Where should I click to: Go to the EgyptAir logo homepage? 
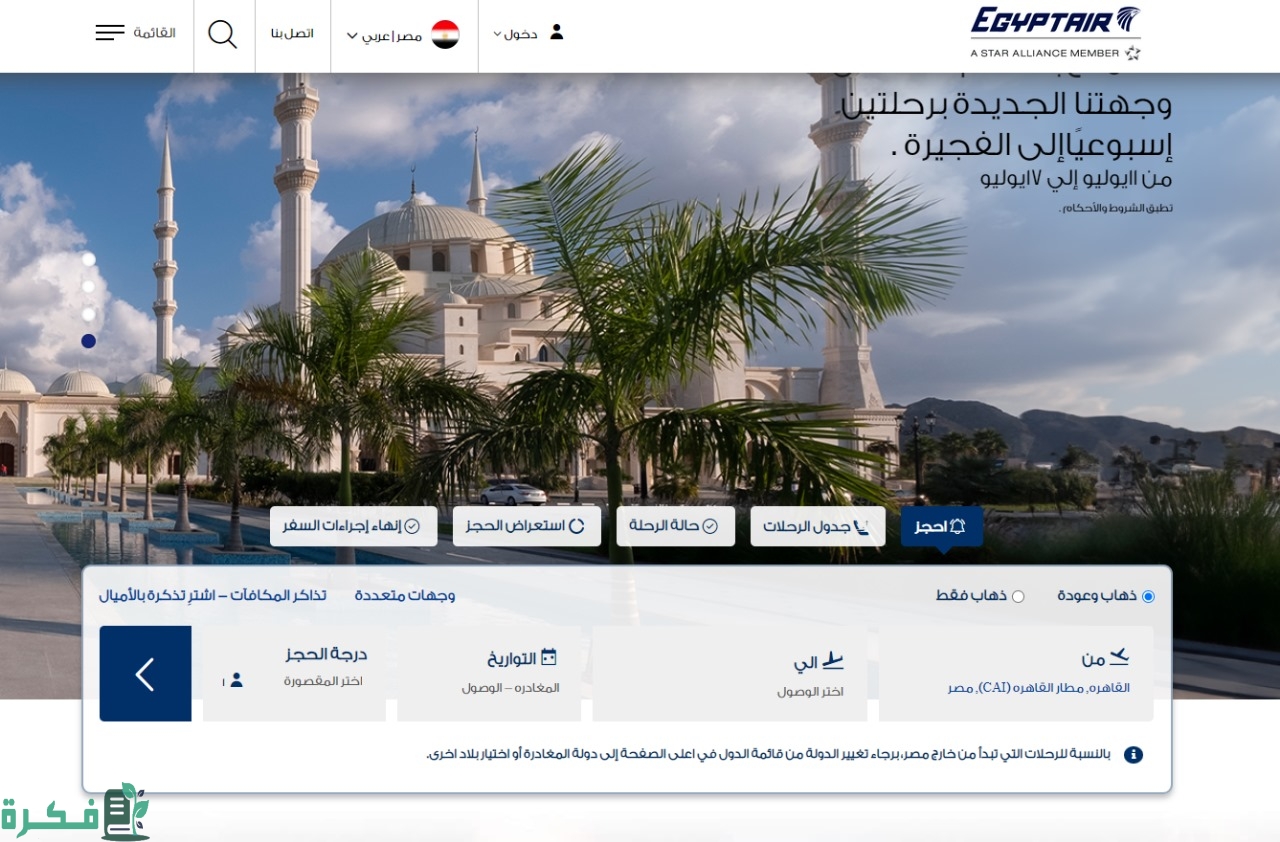(1055, 33)
